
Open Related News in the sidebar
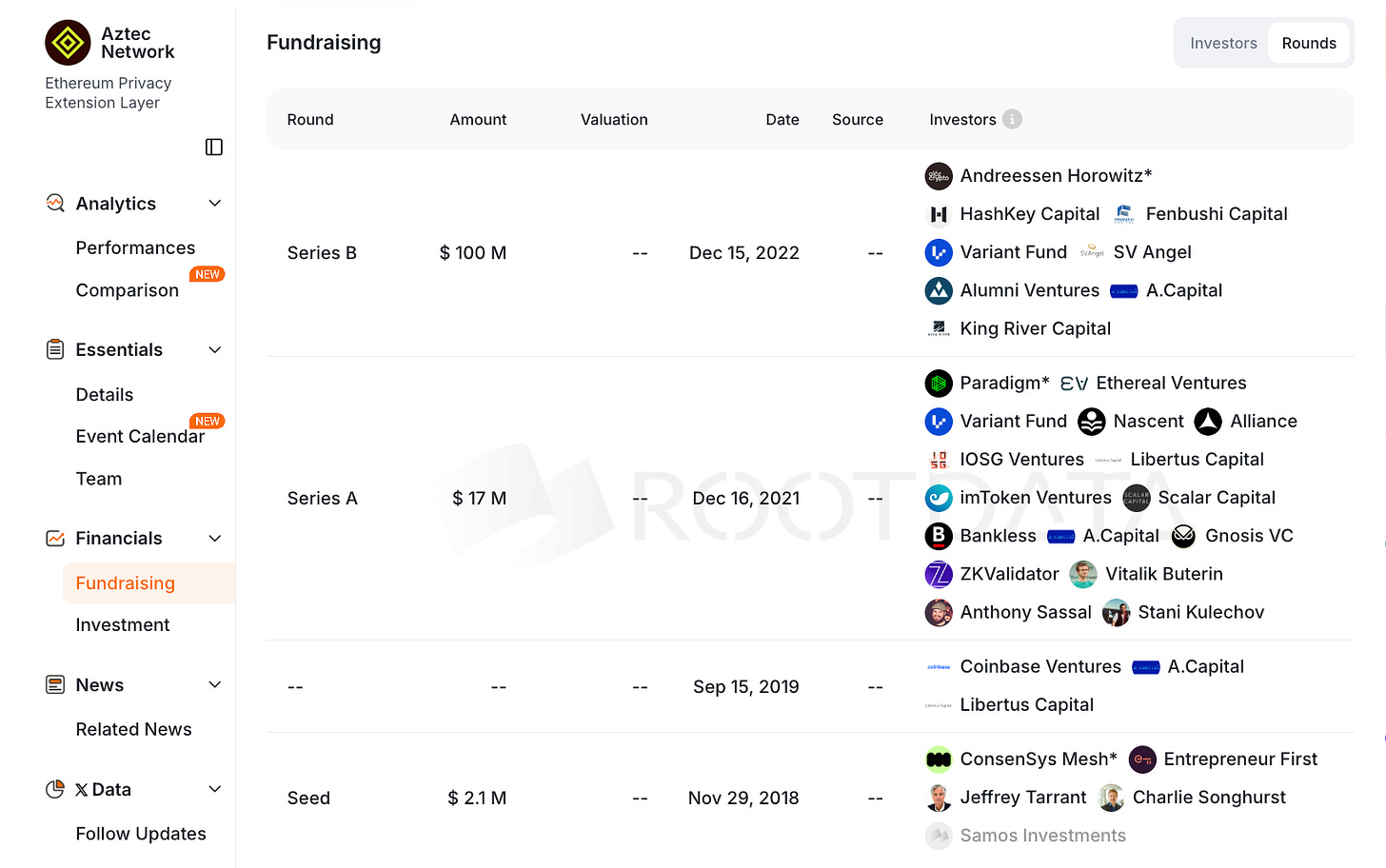pos(134,729)
